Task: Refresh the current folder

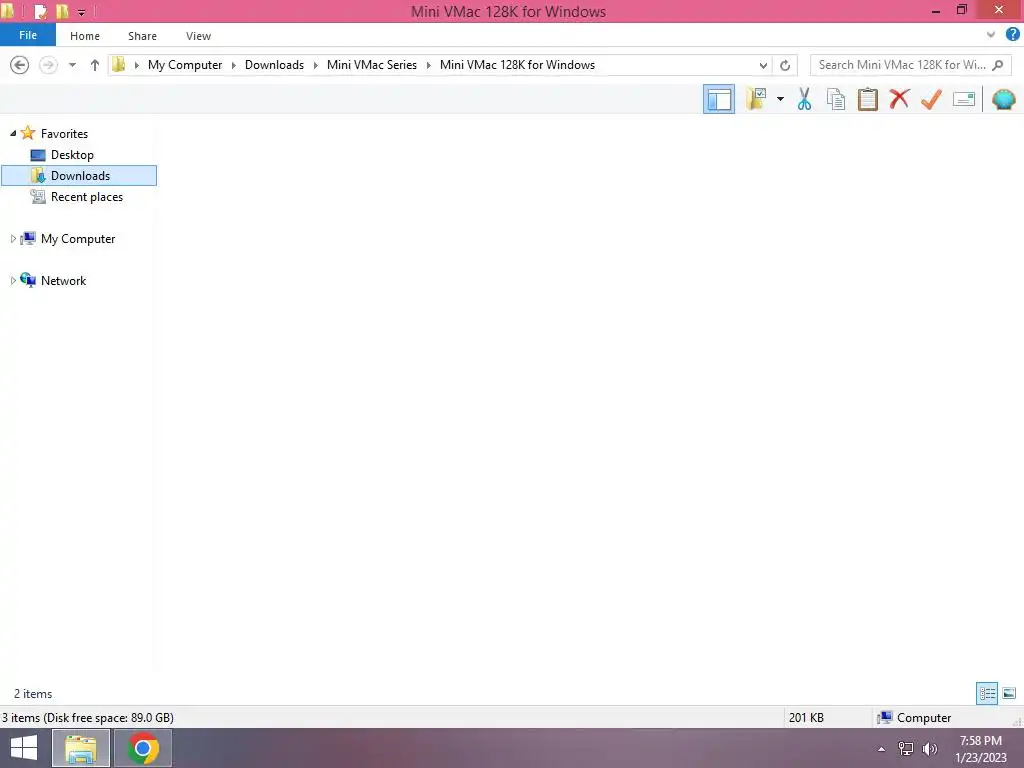Action: (x=785, y=65)
